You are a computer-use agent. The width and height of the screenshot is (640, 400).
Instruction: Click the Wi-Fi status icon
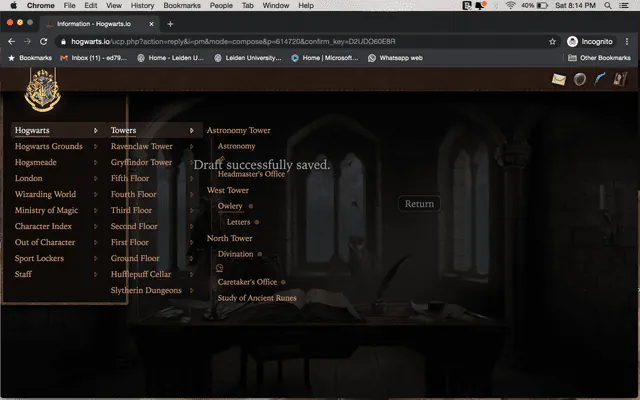[510, 6]
